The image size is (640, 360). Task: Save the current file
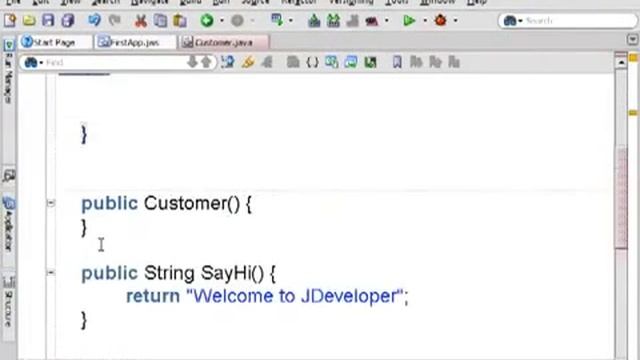point(48,20)
